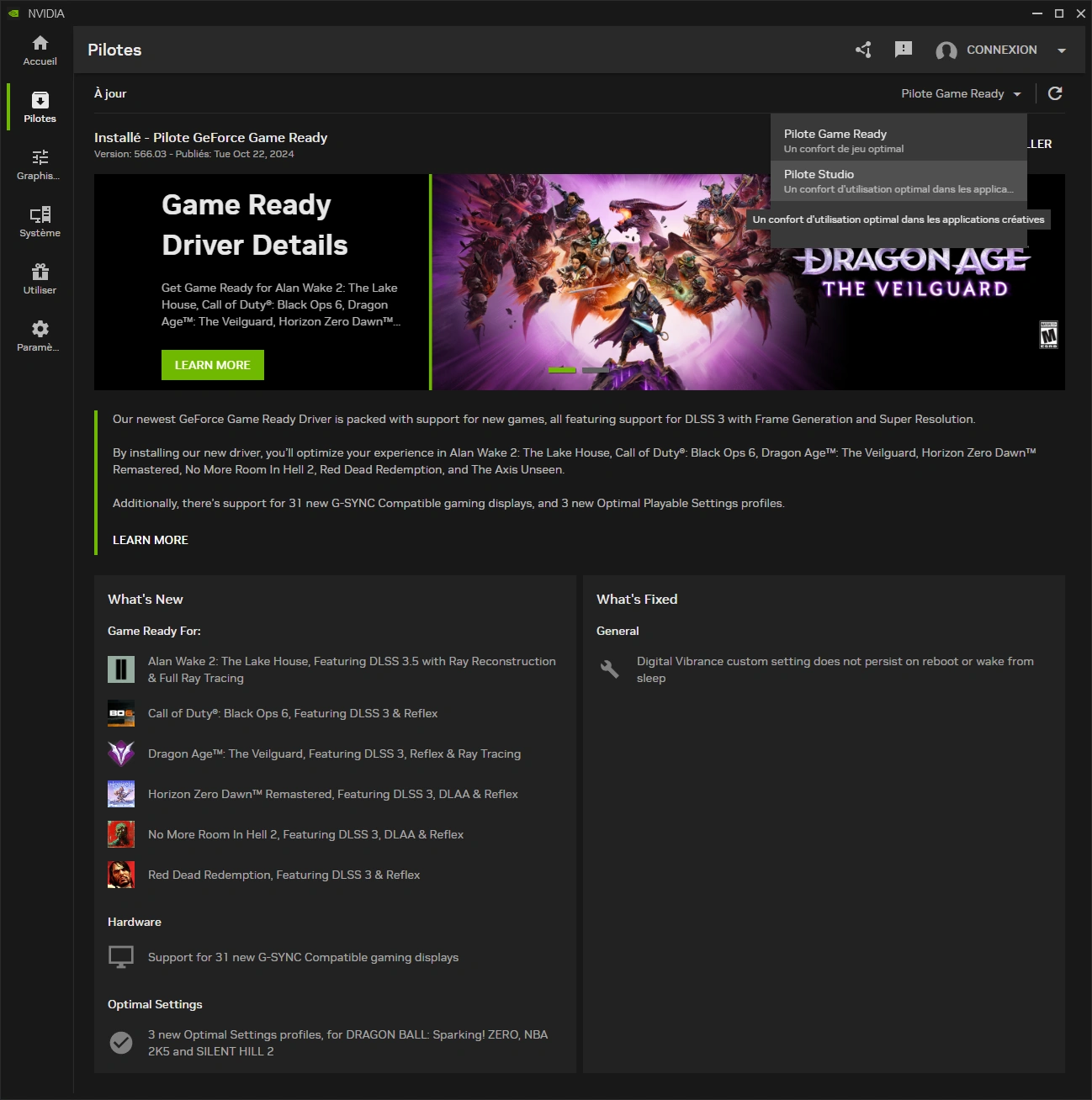Click the ESRB M rating badge
The image size is (1092, 1100).
tap(1048, 335)
